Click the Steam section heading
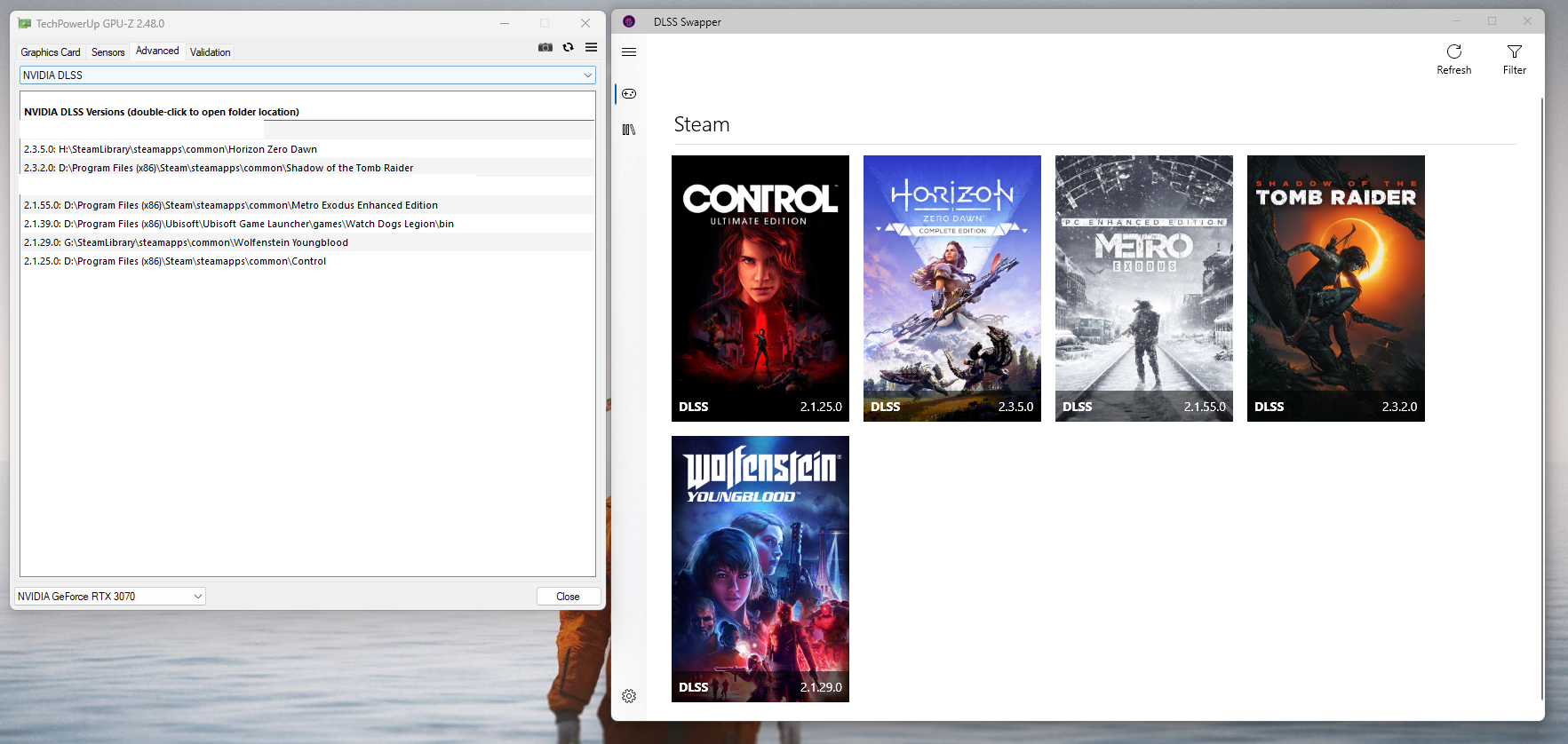This screenshot has height=744, width=1568. [x=702, y=124]
